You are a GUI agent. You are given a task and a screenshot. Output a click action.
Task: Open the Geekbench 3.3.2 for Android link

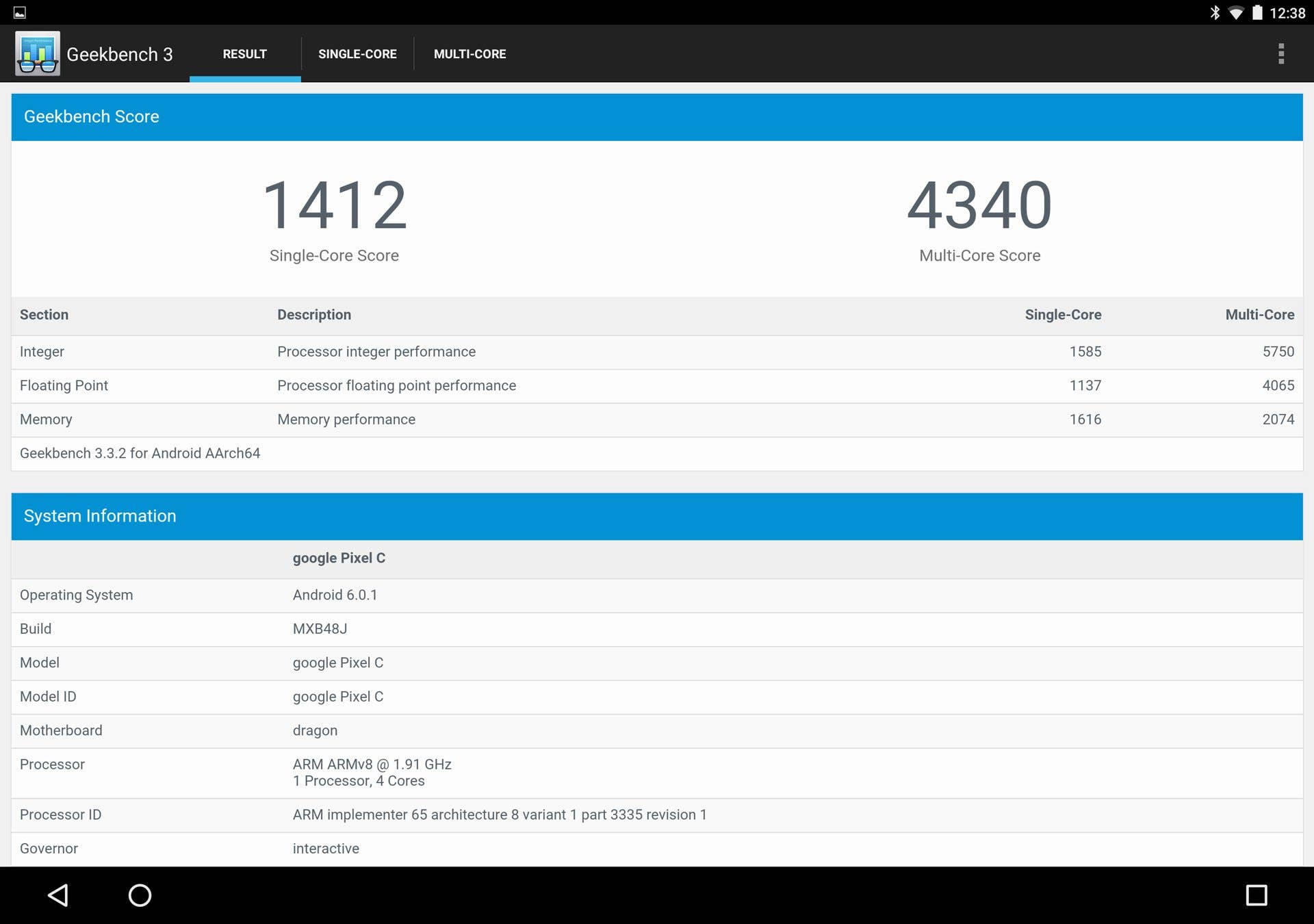pyautogui.click(x=140, y=452)
